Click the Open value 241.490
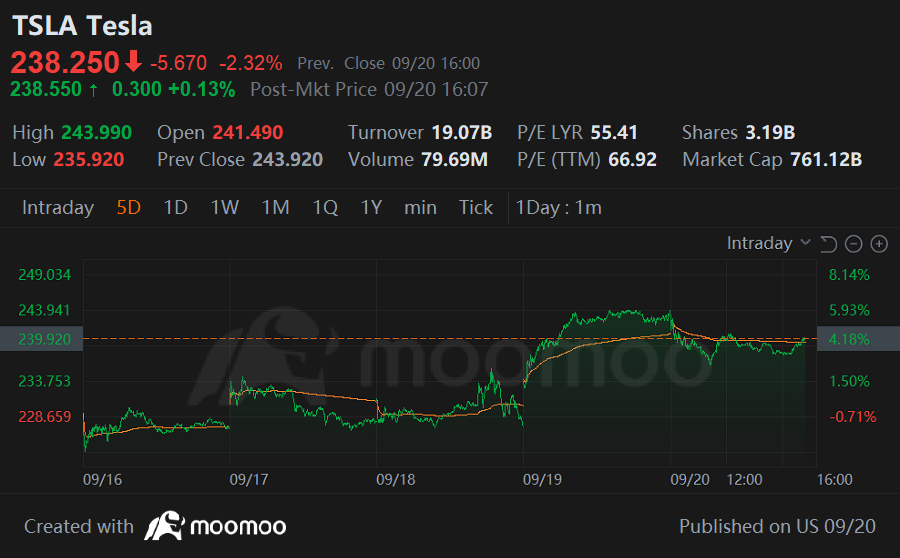Screen dimensions: 900x558 pos(248,133)
